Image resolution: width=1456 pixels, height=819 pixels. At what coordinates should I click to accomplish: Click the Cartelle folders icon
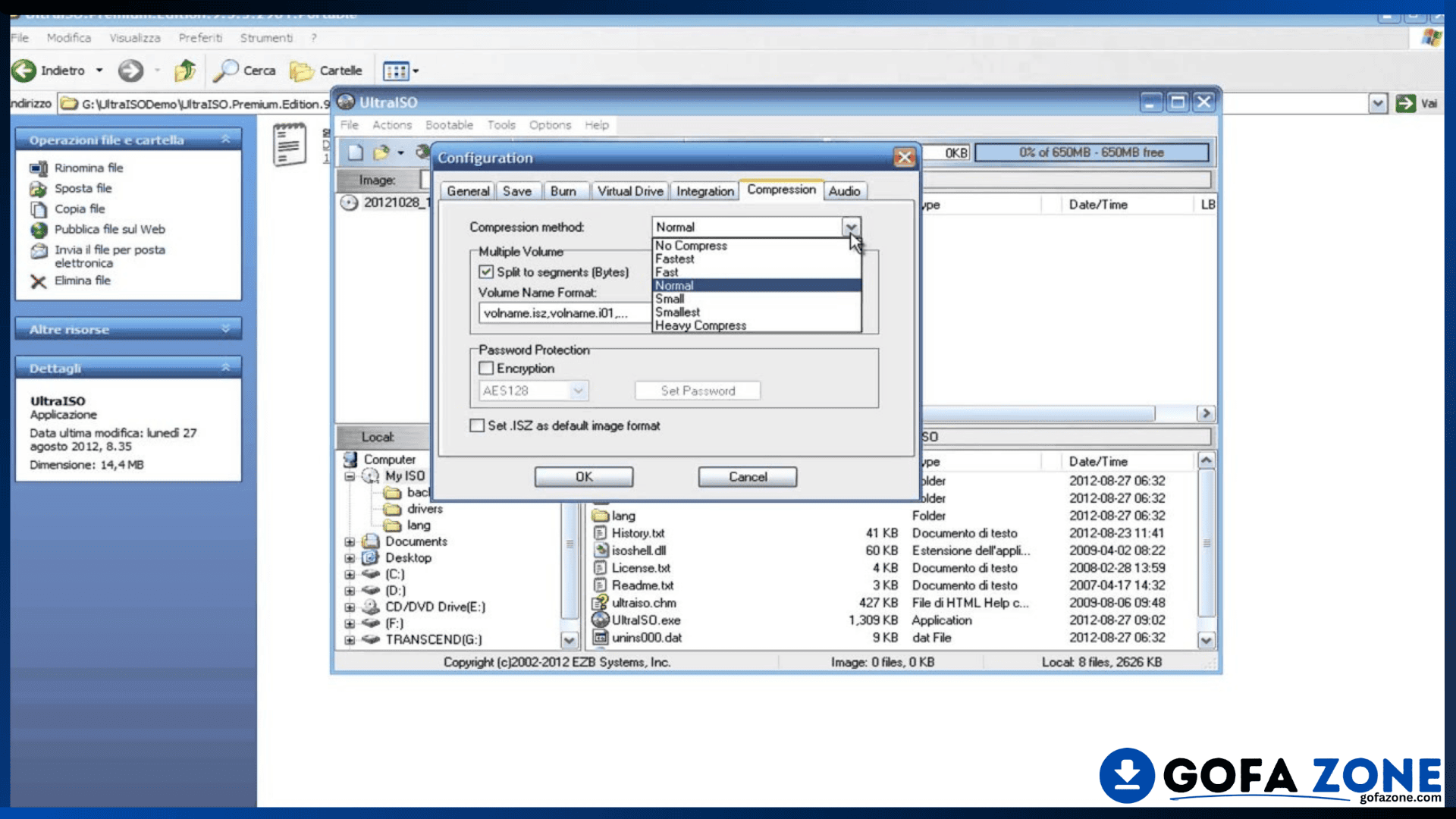click(302, 71)
